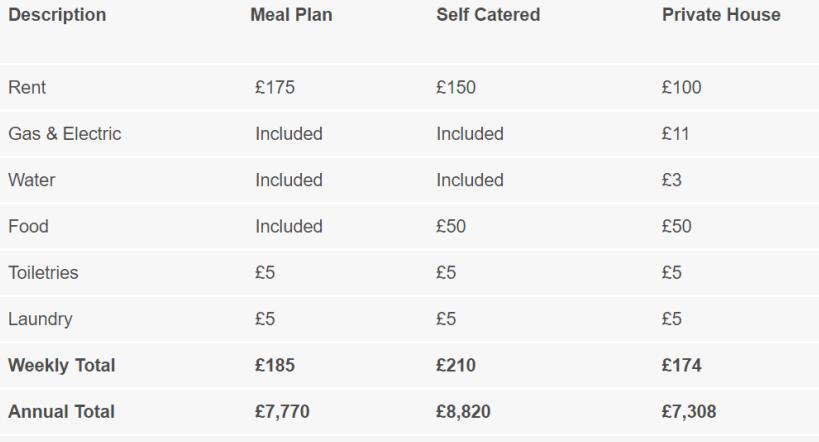Click the £175 Meal Plan rent value
The height and width of the screenshot is (442, 819).
[275, 87]
